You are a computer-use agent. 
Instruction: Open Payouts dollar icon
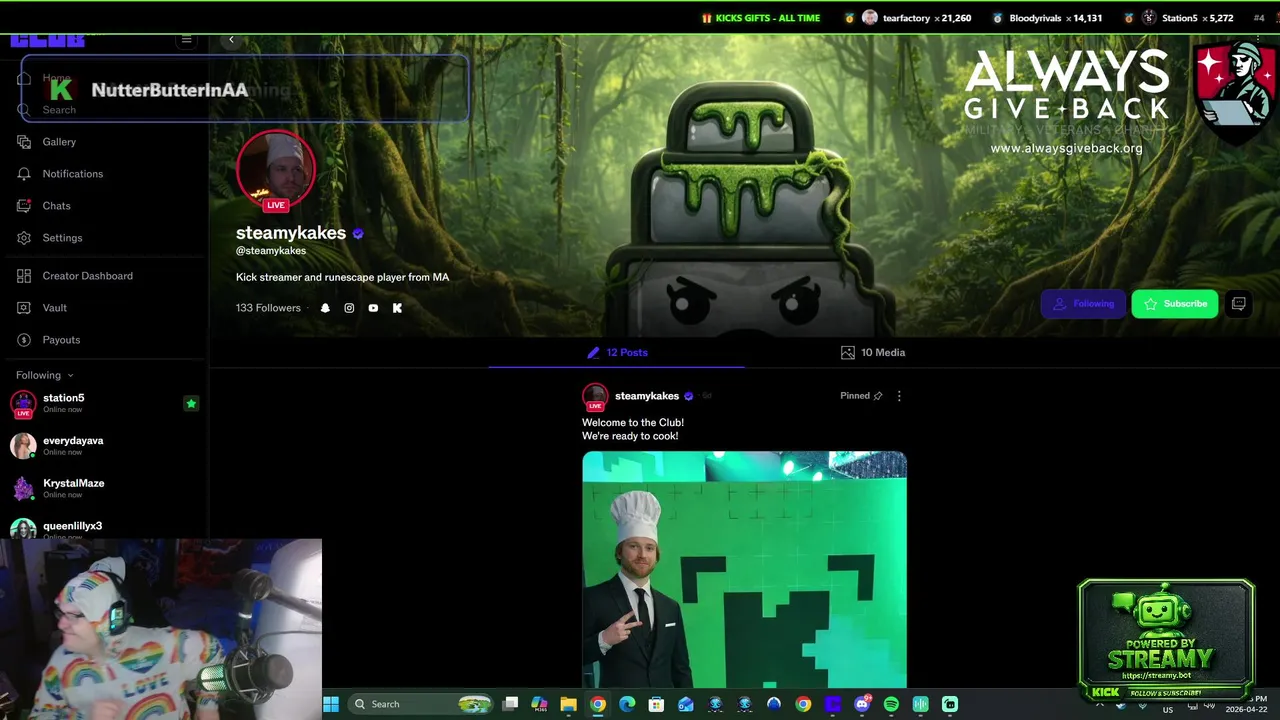pyautogui.click(x=24, y=340)
